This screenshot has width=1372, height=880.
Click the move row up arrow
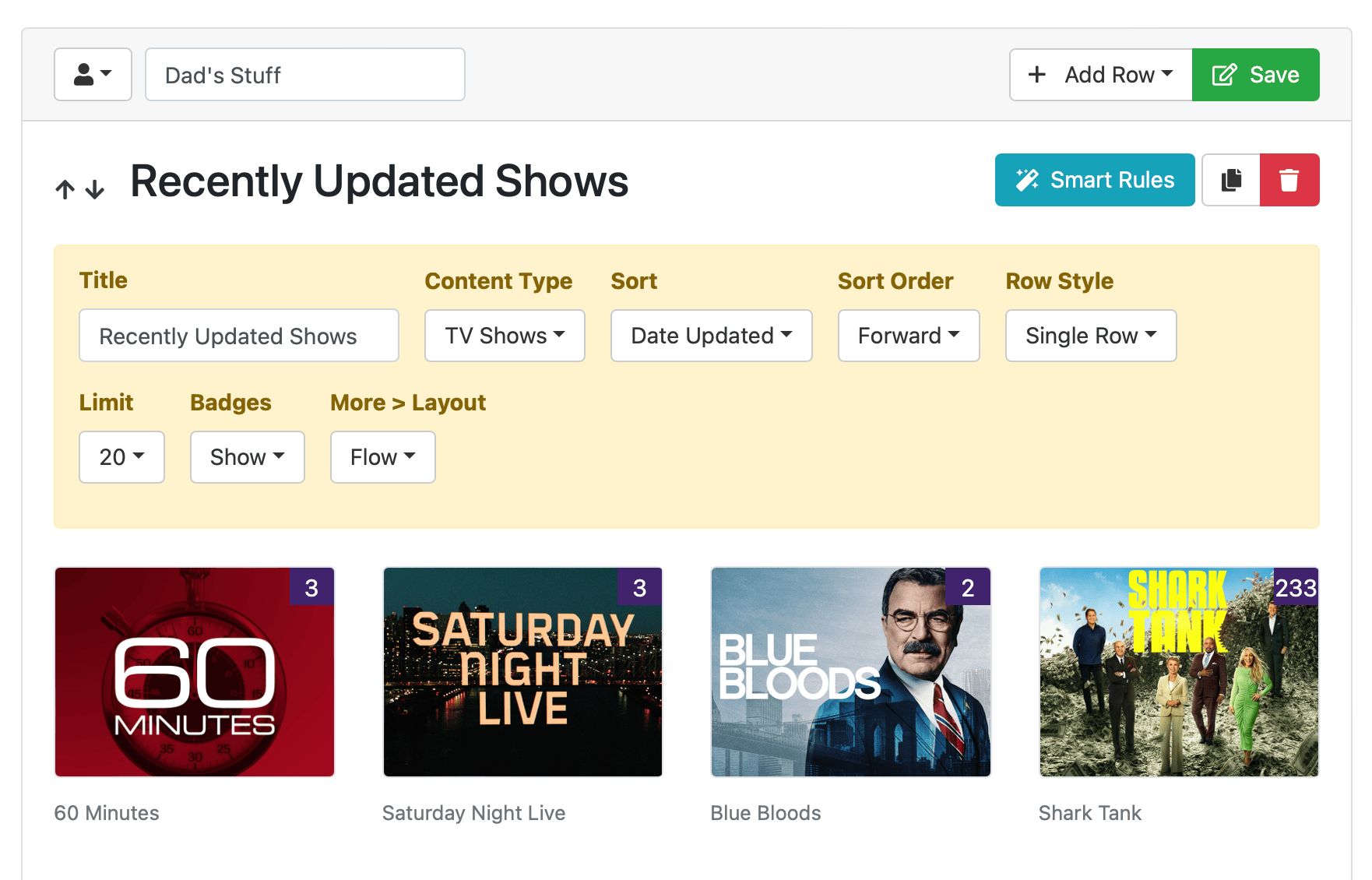click(65, 189)
